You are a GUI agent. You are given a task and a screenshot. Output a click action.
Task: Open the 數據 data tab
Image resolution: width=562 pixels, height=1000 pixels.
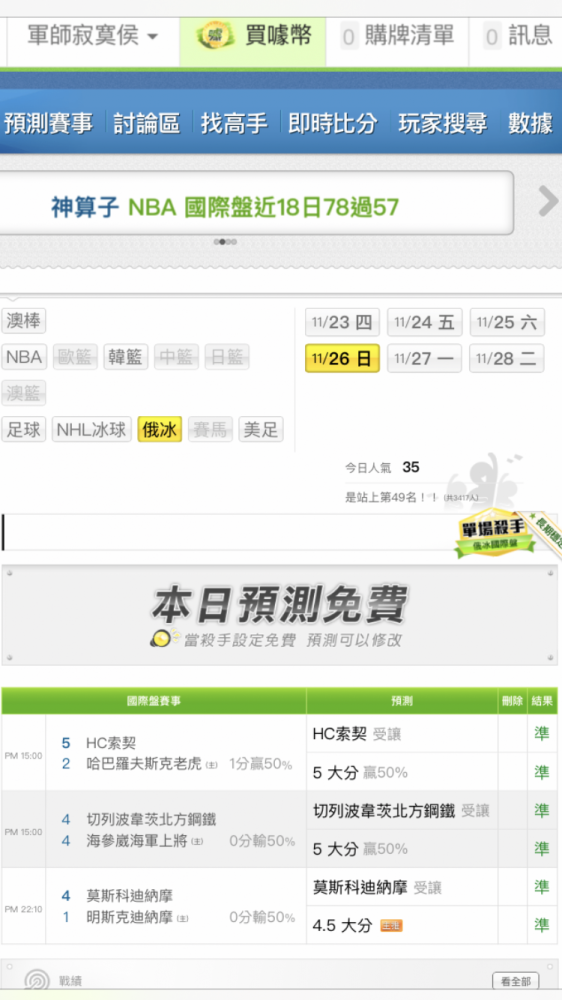click(x=530, y=123)
